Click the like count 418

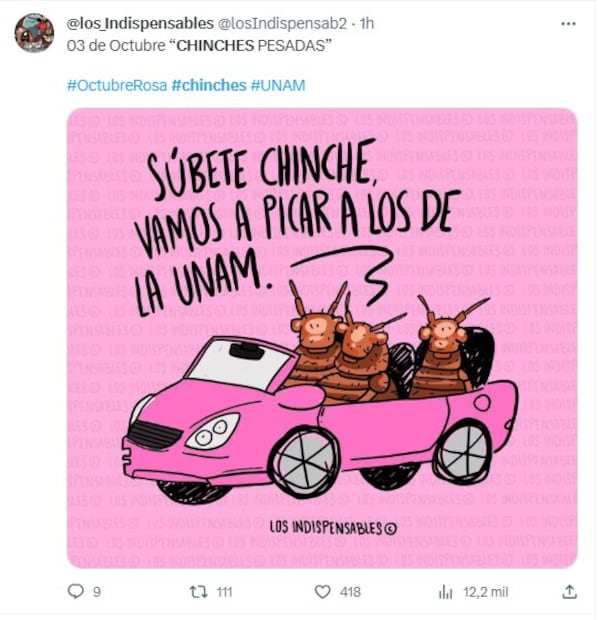350,592
